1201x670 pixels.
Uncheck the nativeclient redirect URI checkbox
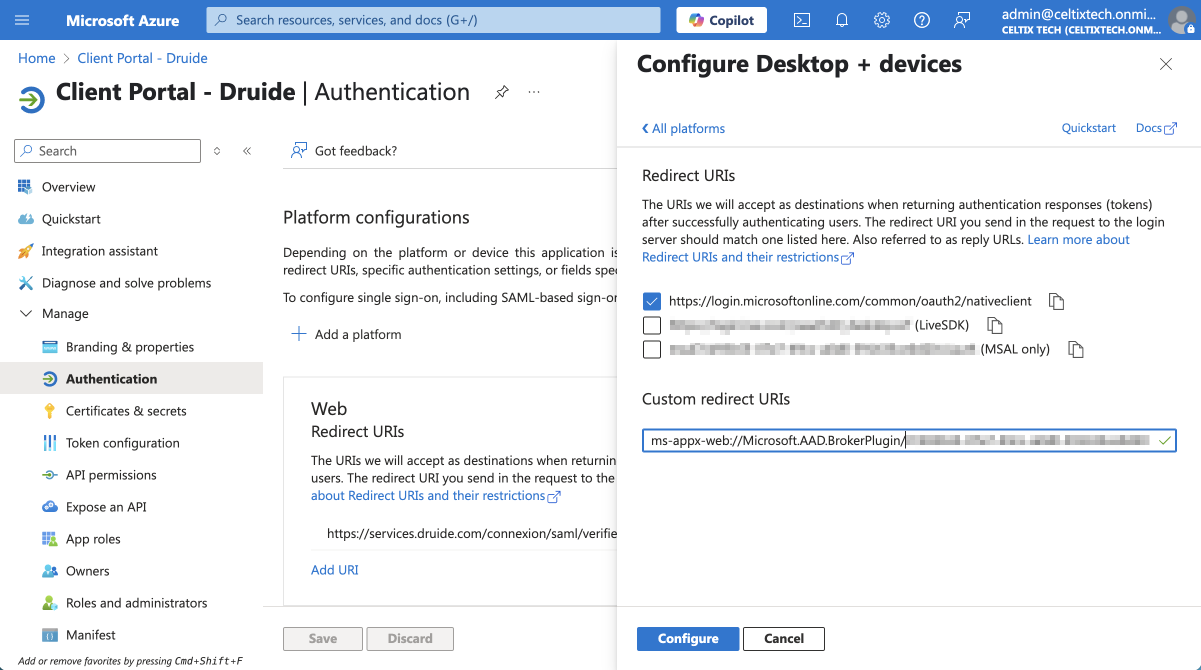pos(652,301)
